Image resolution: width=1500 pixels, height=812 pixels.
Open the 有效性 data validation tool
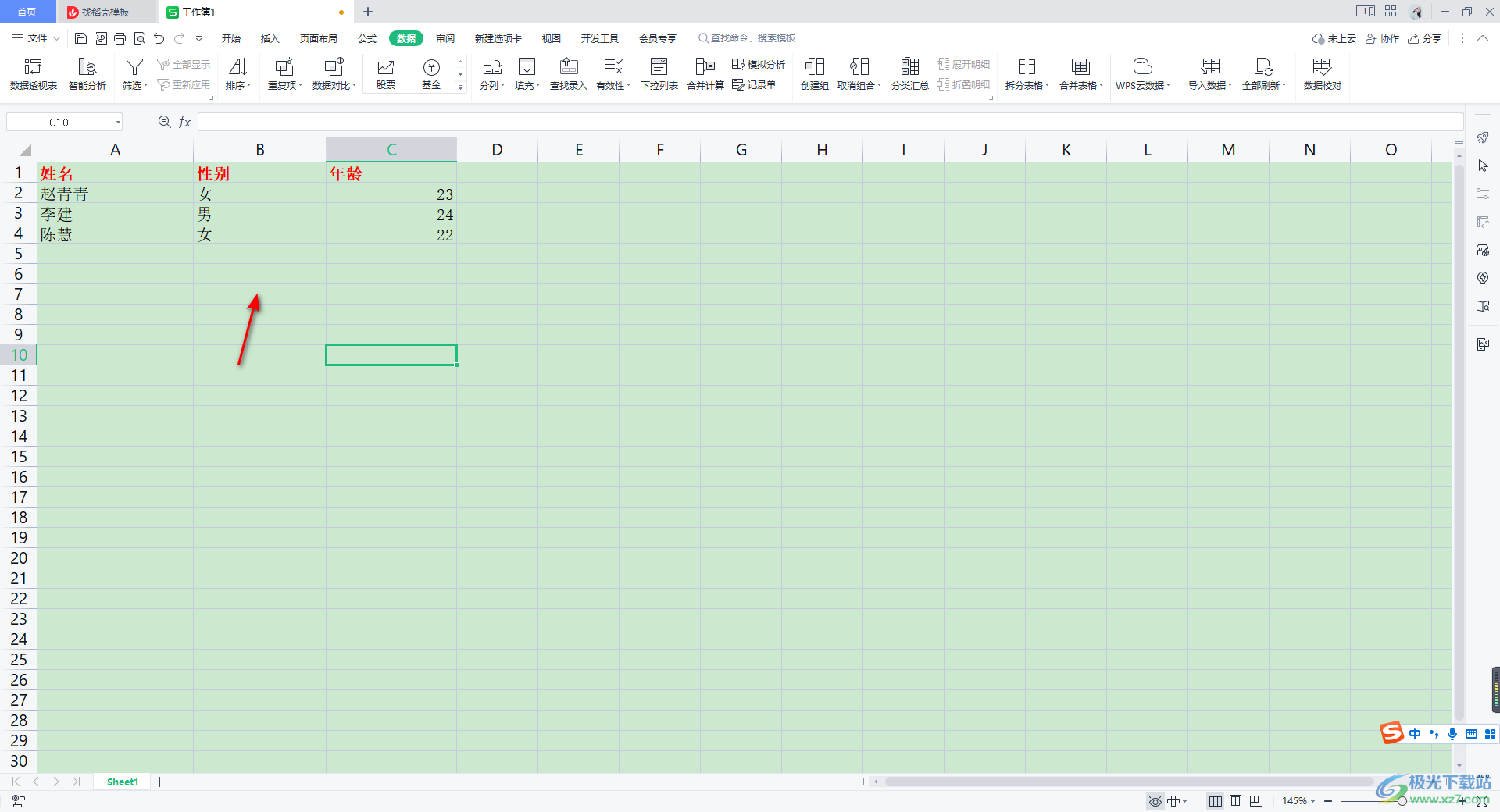(x=613, y=74)
